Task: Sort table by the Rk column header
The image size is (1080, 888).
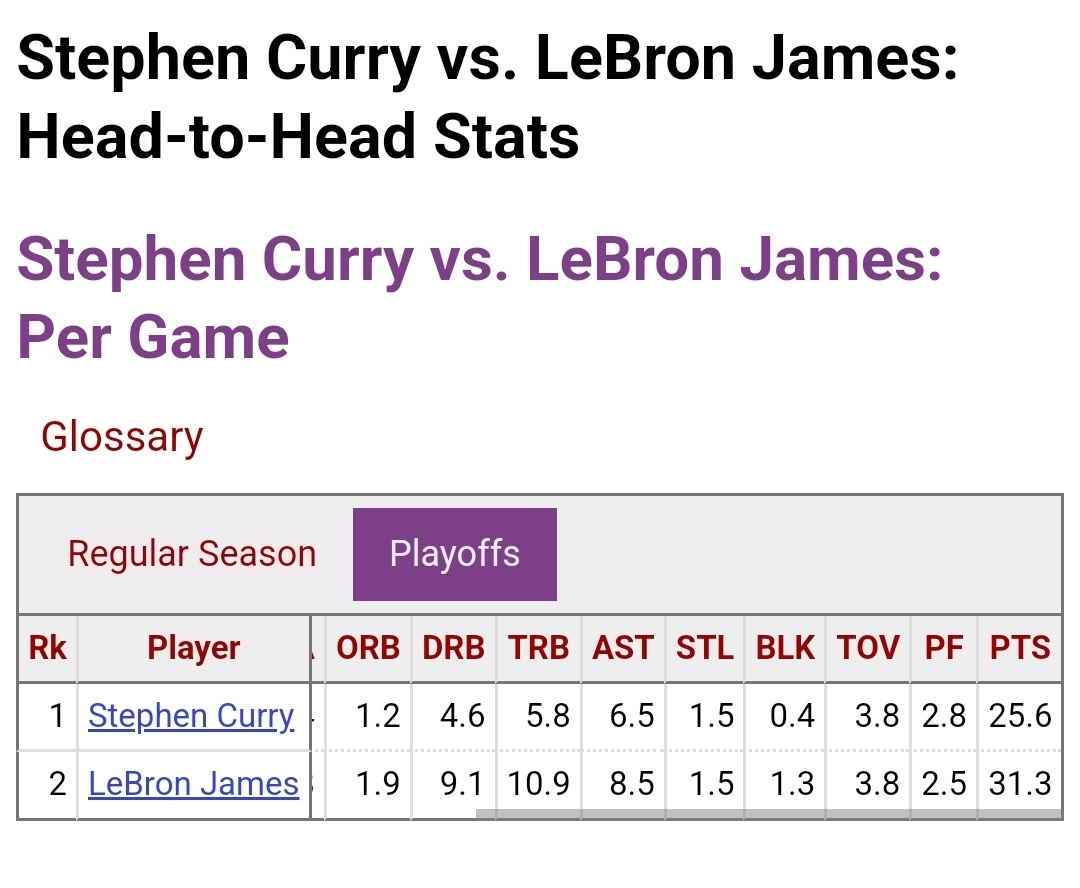Action: coord(47,648)
